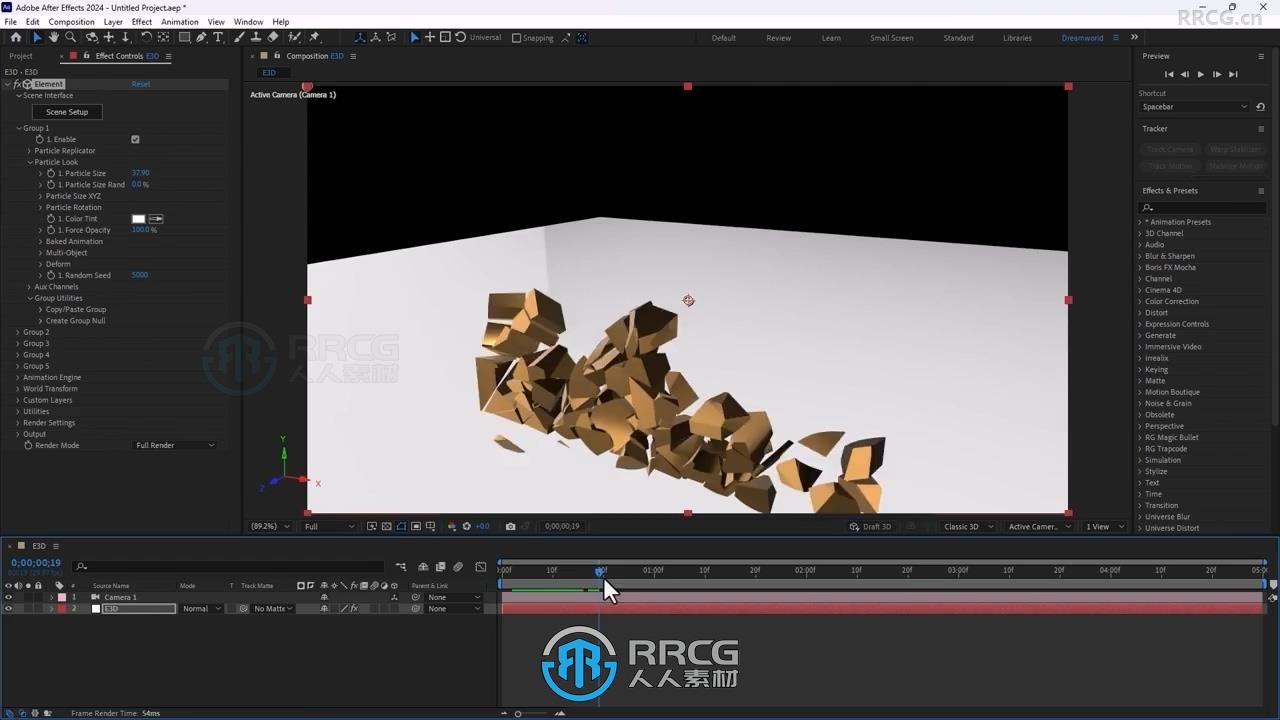Screen dimensions: 1280x720
Task: Click the Color Tint white swatch
Action: point(139,219)
